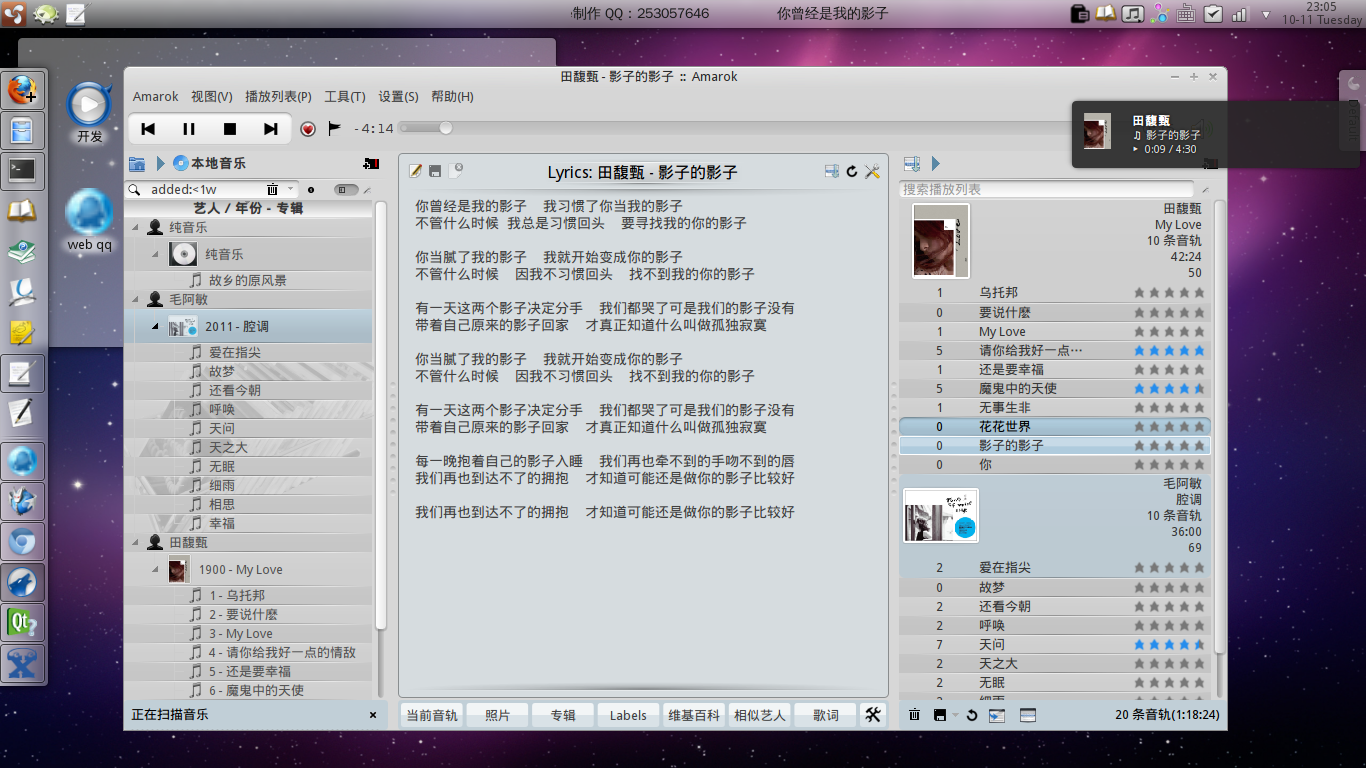The width and height of the screenshot is (1366, 768).
Task: Toggle the merged view switch in the collection filter bar
Action: pyautogui.click(x=346, y=189)
